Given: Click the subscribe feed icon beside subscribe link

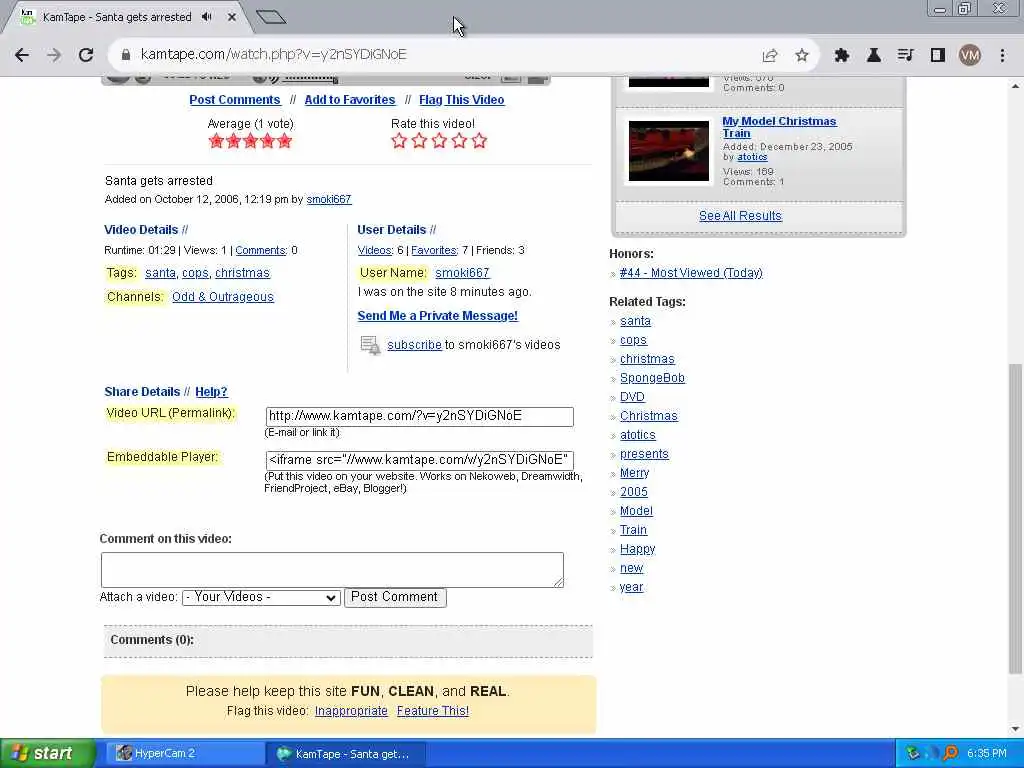Looking at the screenshot, I should coord(370,345).
